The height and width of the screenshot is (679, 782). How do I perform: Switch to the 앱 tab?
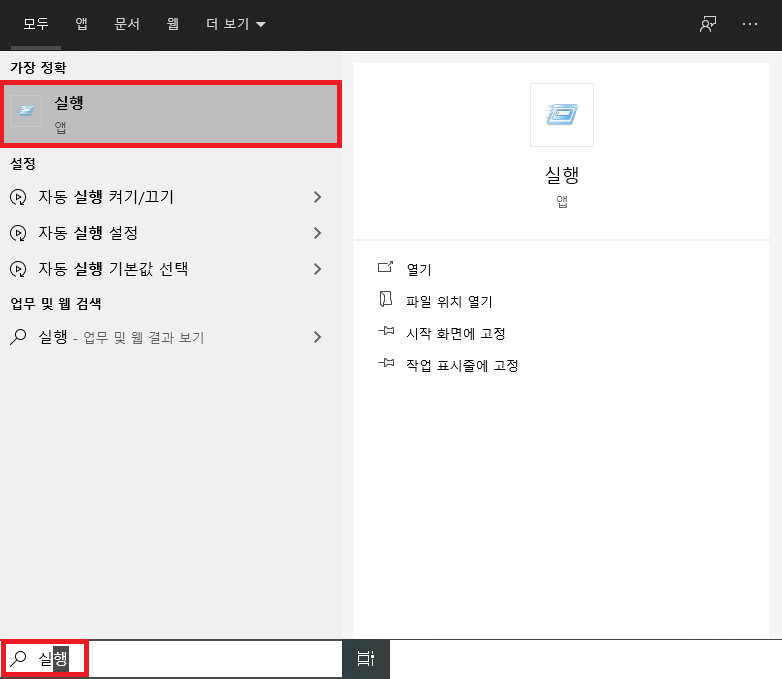click(x=81, y=24)
